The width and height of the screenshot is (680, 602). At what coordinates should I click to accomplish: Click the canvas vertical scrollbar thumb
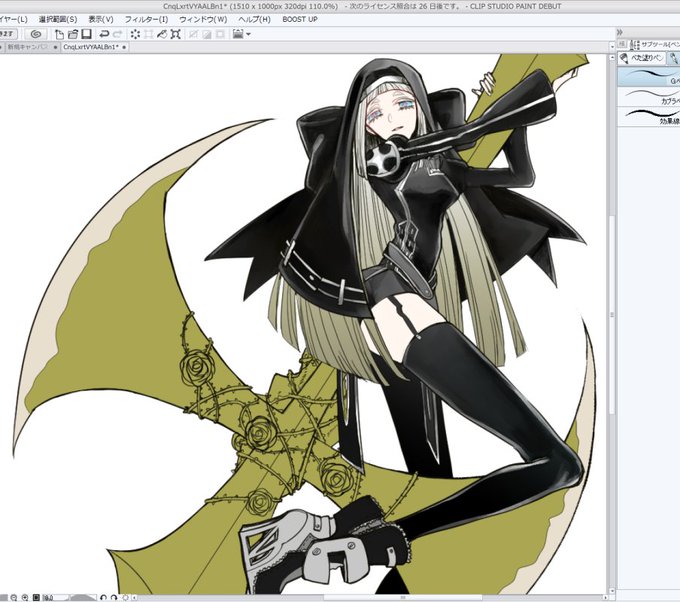tap(612, 314)
